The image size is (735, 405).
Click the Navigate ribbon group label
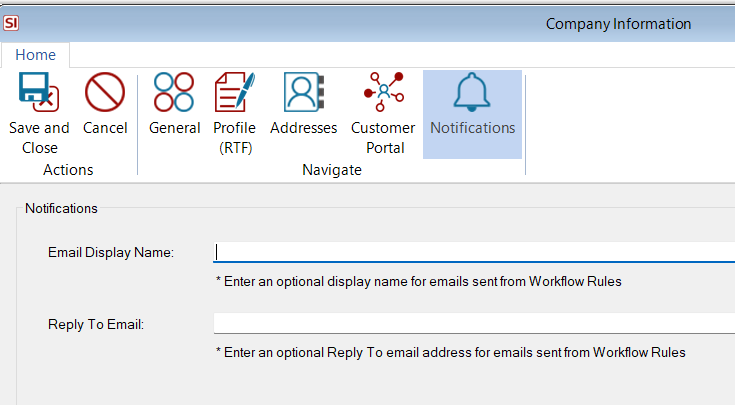pos(332,170)
